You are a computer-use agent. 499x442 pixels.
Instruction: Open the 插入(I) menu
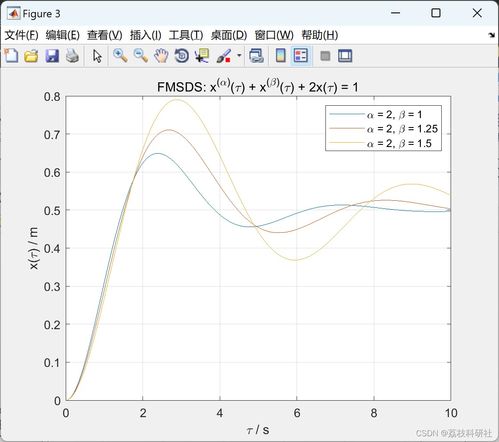(146, 35)
